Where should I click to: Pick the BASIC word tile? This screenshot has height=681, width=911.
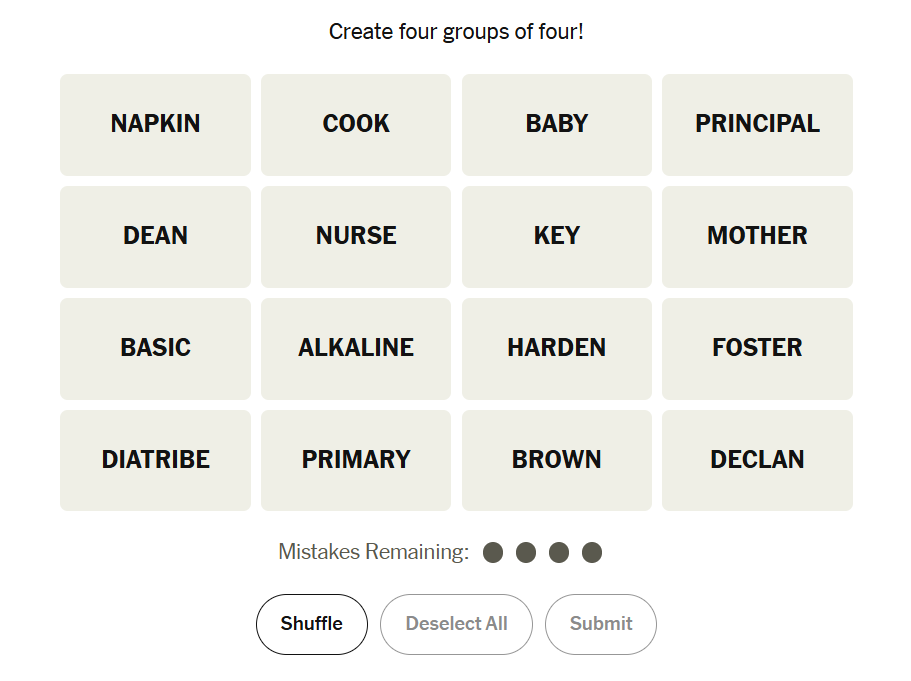155,348
